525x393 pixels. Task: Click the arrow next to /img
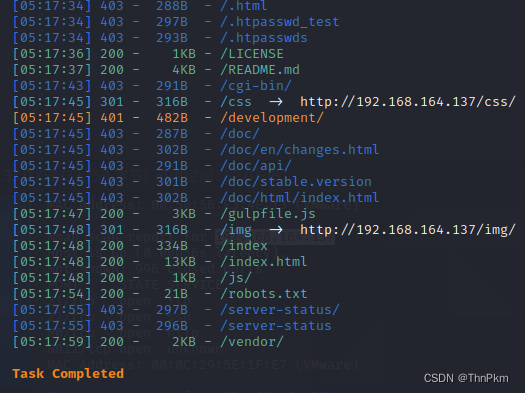[x=276, y=230]
